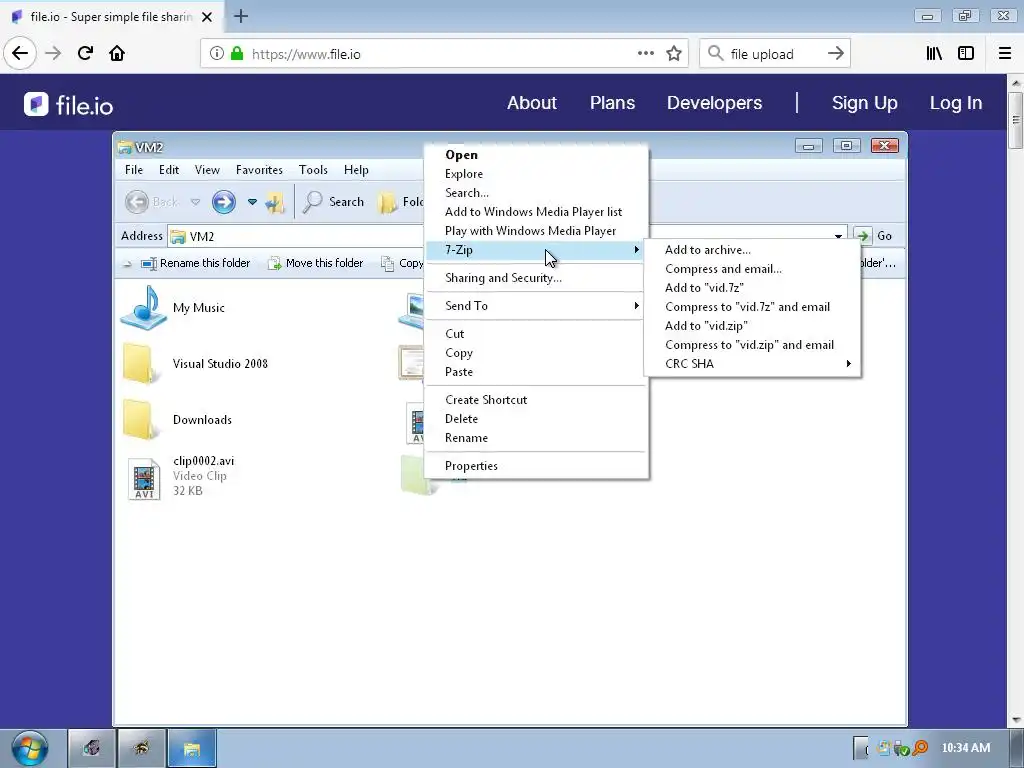The height and width of the screenshot is (768, 1024).
Task: Click Move this folder task
Action: tap(315, 263)
